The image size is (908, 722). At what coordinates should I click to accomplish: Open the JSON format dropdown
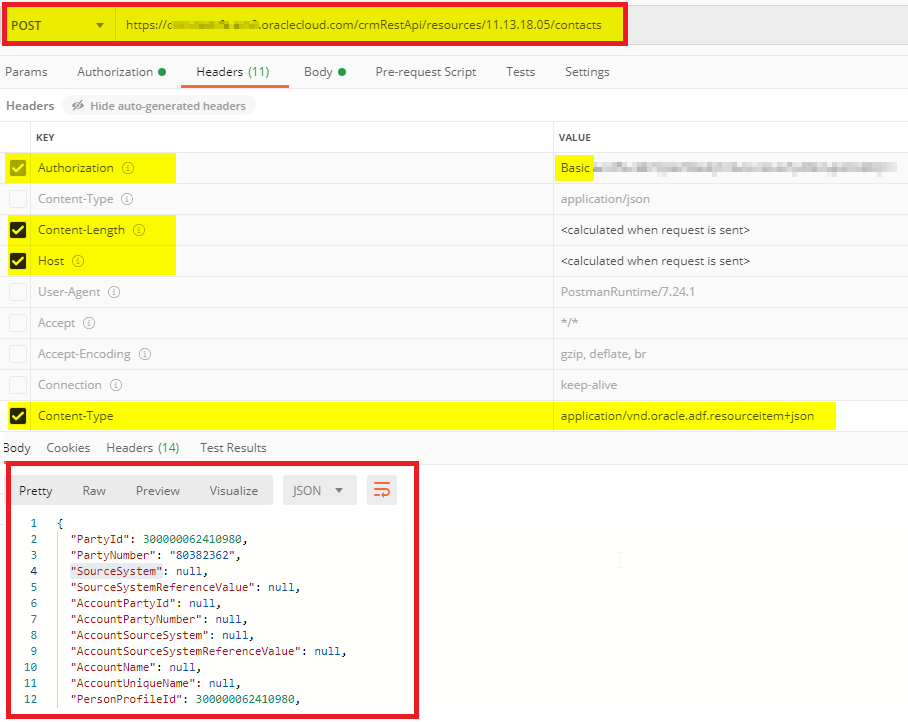point(319,490)
